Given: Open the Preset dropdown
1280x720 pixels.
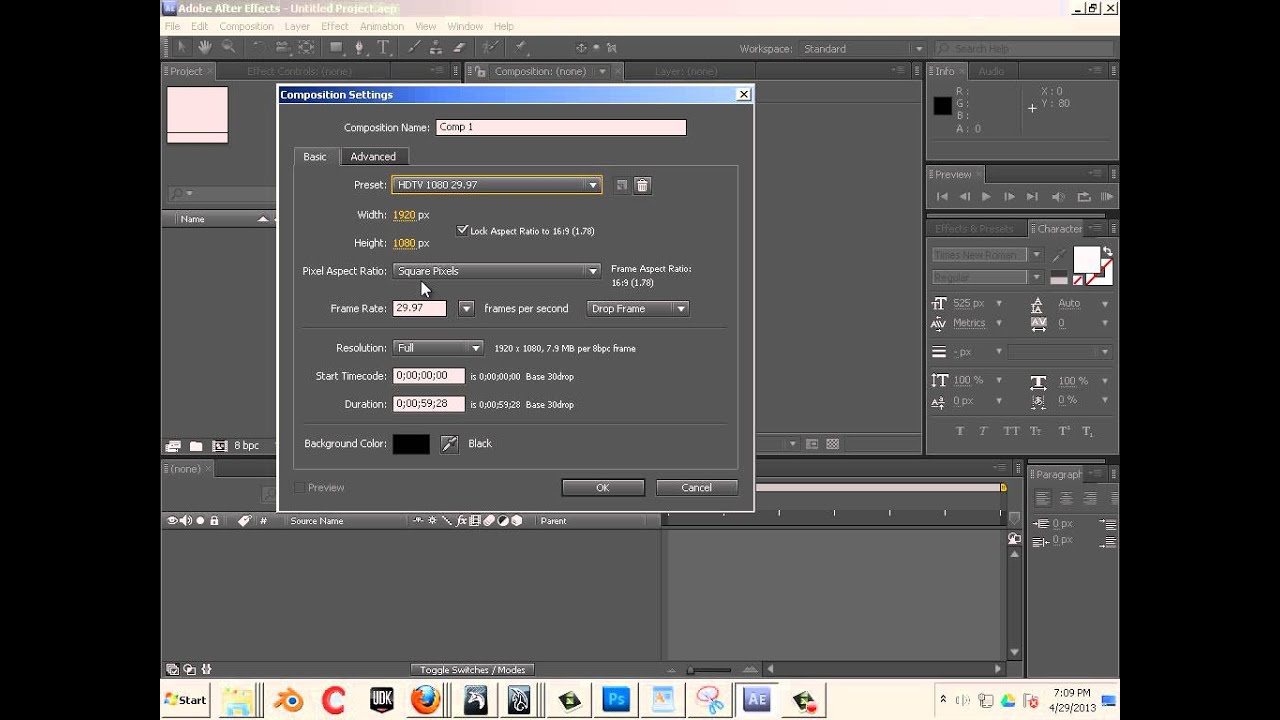Looking at the screenshot, I should (x=497, y=185).
